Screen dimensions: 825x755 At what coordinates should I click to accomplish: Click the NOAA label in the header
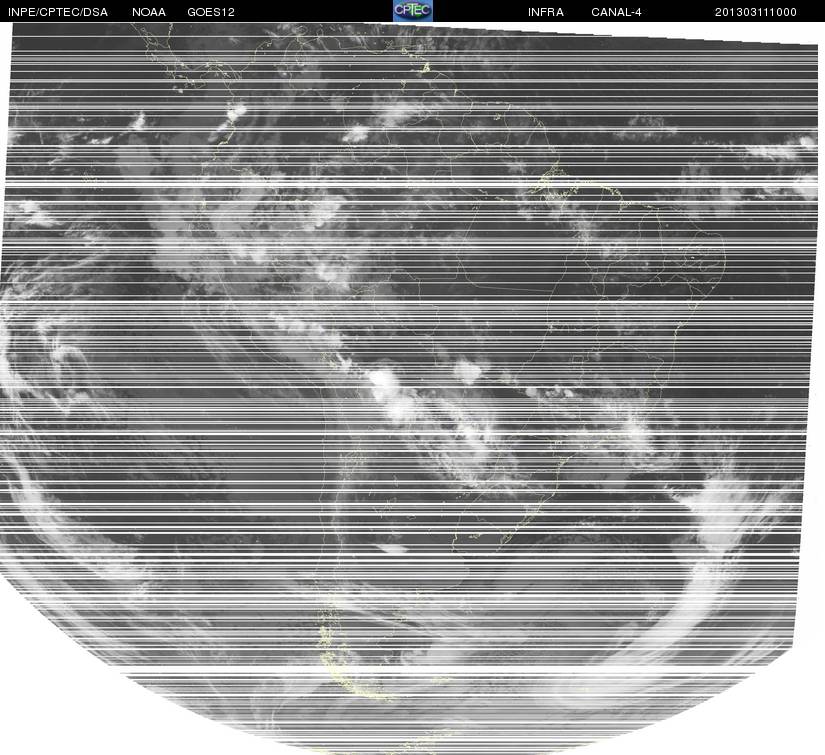coord(149,12)
